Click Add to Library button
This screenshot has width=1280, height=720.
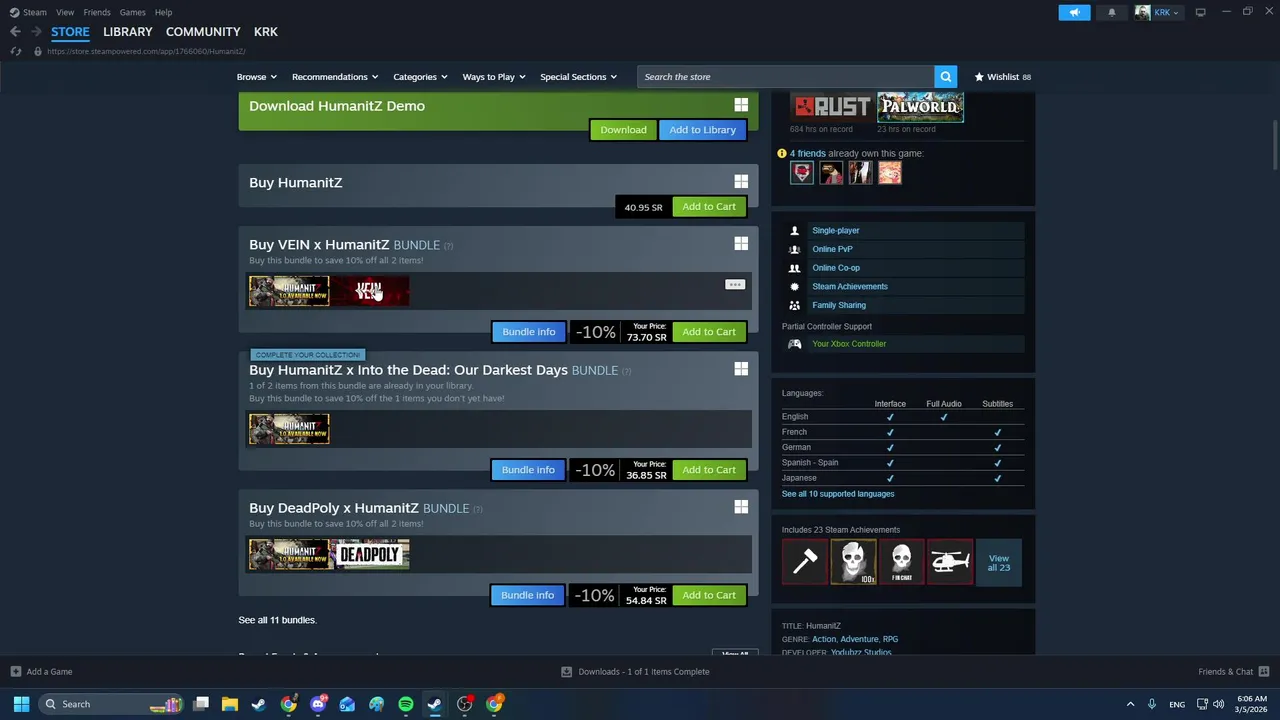click(x=702, y=130)
